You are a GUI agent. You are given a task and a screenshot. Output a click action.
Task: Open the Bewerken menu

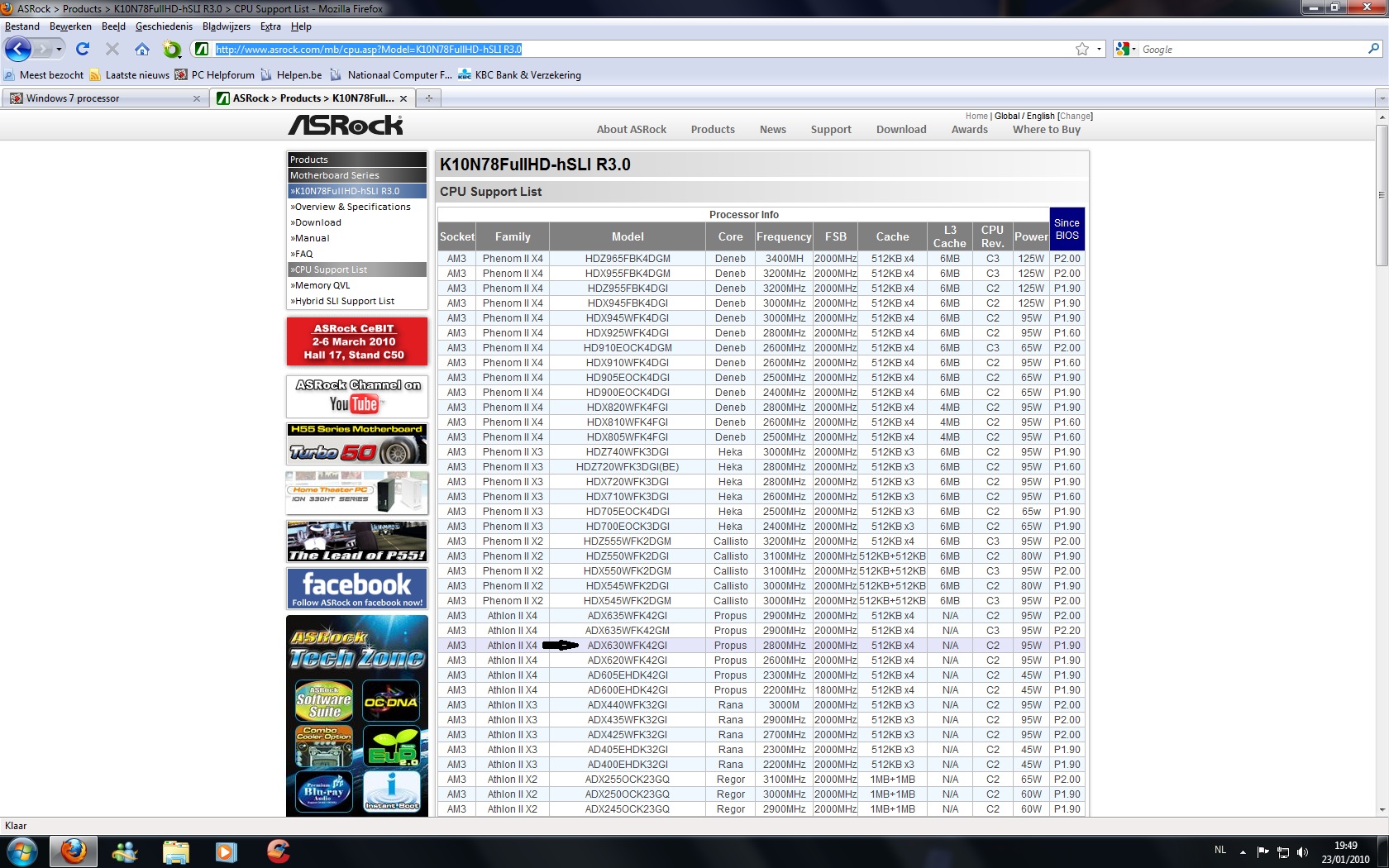70,26
